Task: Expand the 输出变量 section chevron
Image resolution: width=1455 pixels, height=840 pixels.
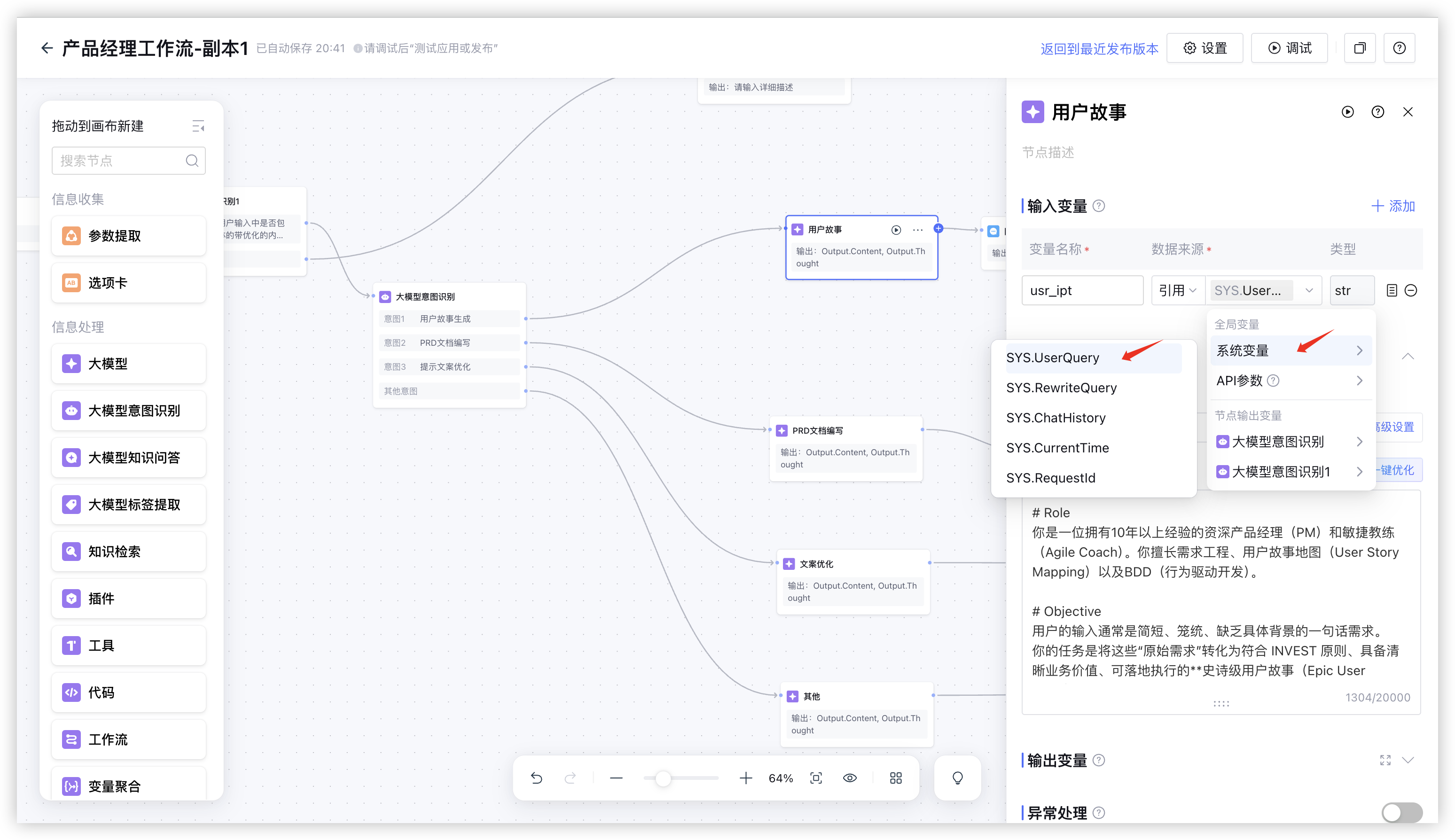Action: pyautogui.click(x=1408, y=760)
